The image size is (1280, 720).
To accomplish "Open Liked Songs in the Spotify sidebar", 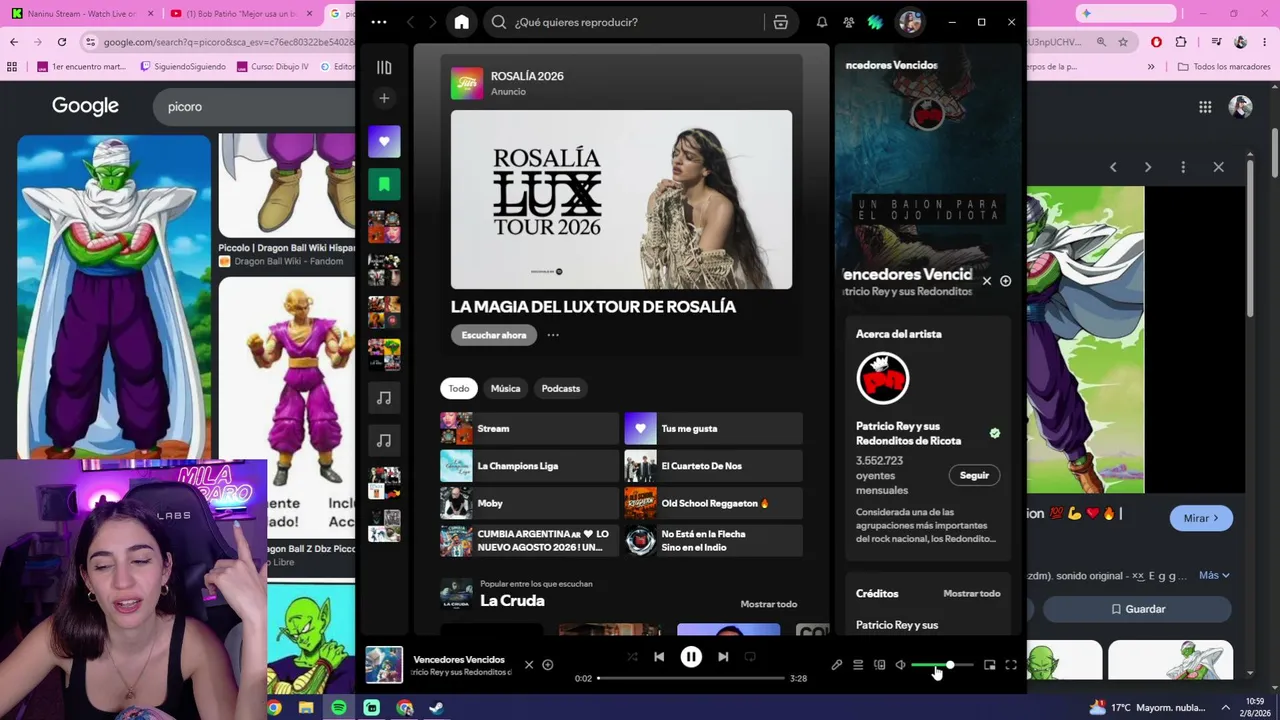I will 384,141.
